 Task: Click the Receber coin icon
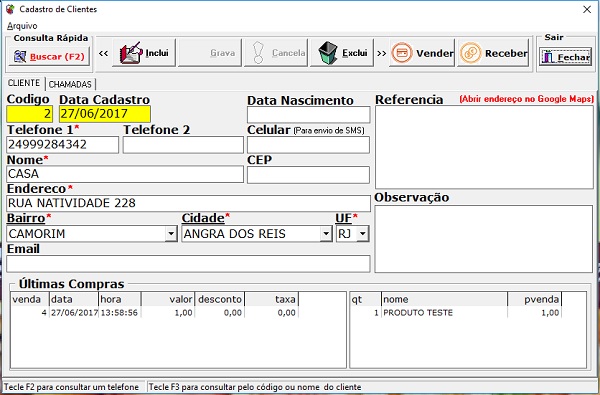coord(471,53)
